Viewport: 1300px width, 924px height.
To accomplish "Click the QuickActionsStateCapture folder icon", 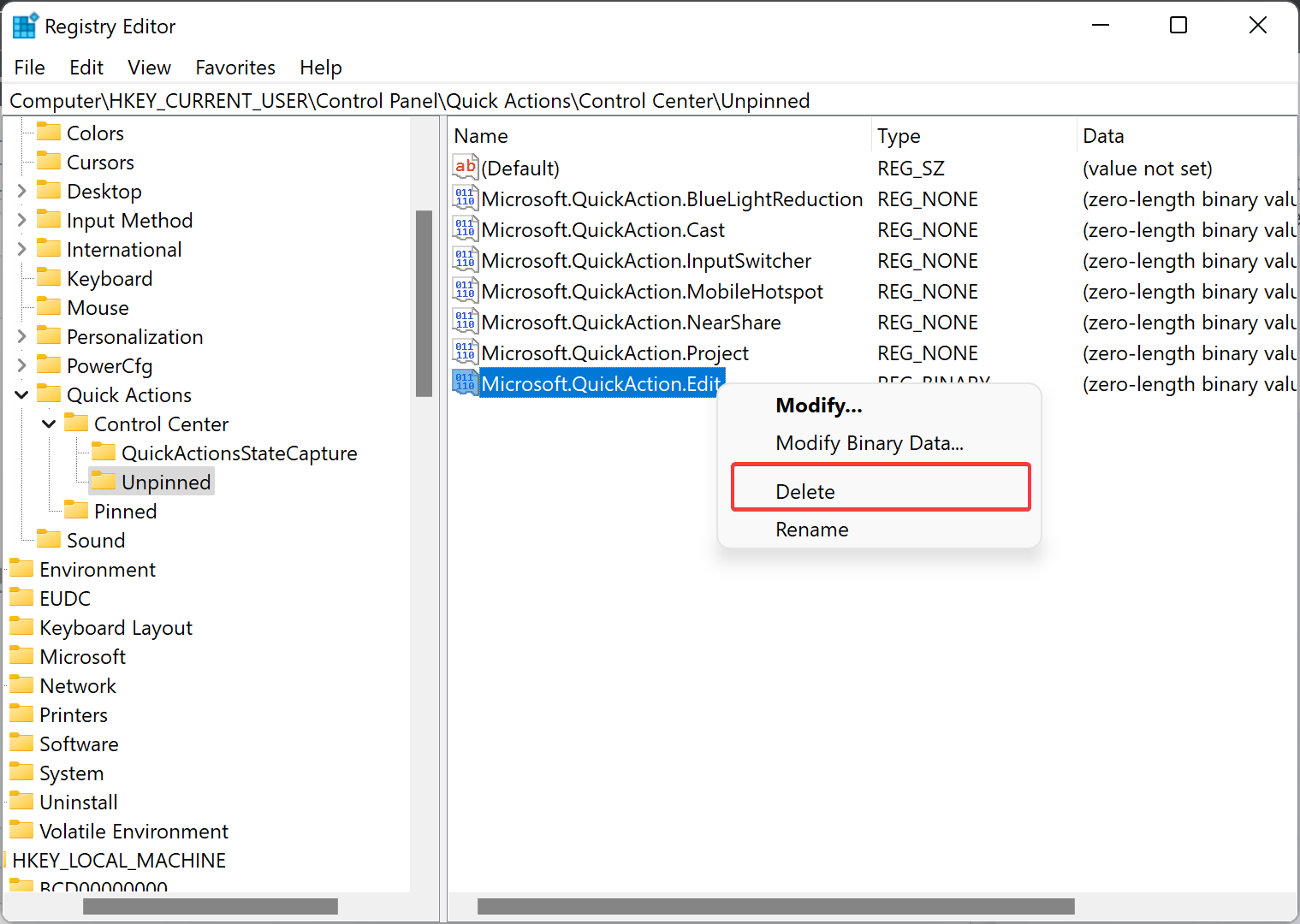I will 104,452.
